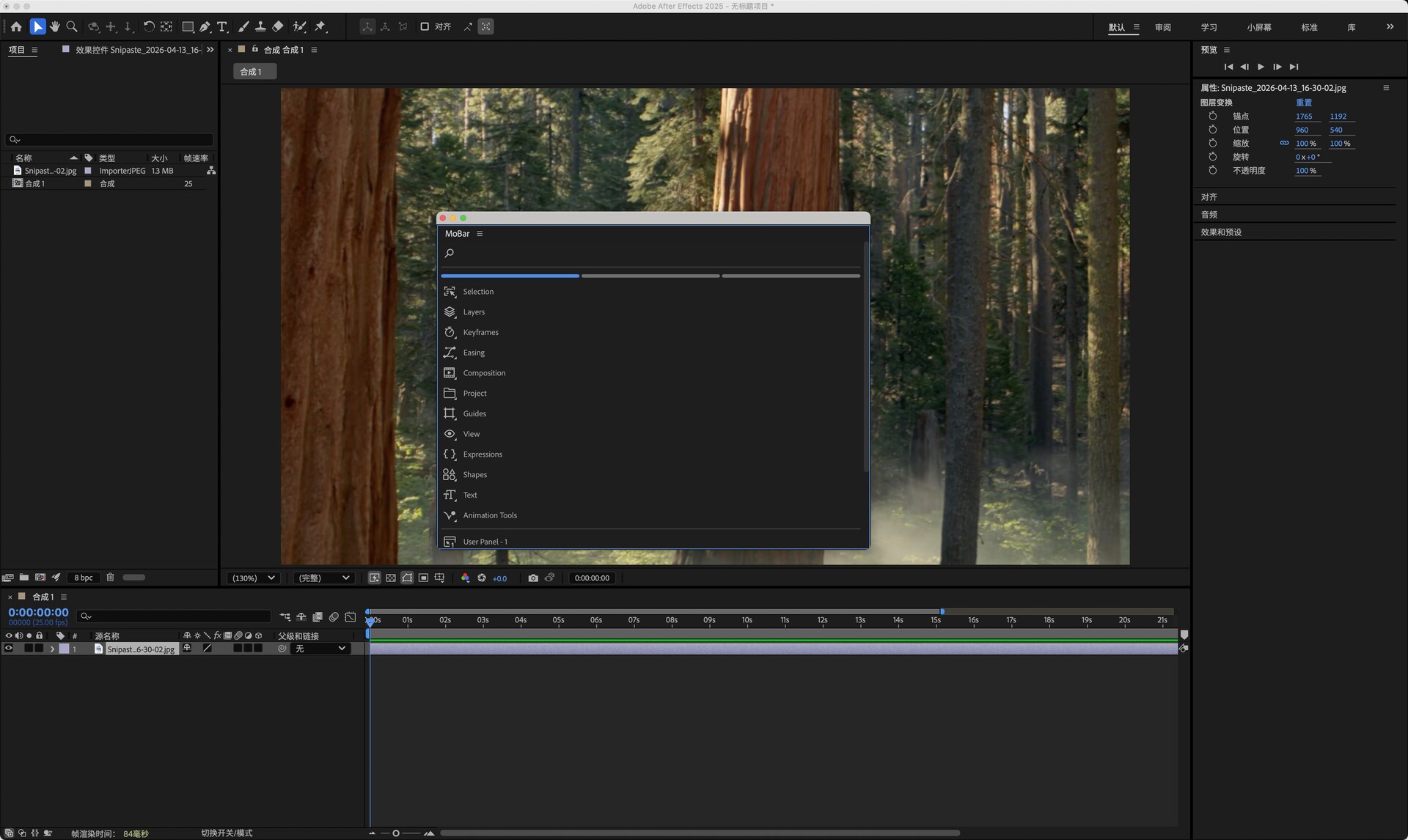Switch to 学习 workspace tab
Viewport: 1408px width, 840px height.
point(1209,27)
